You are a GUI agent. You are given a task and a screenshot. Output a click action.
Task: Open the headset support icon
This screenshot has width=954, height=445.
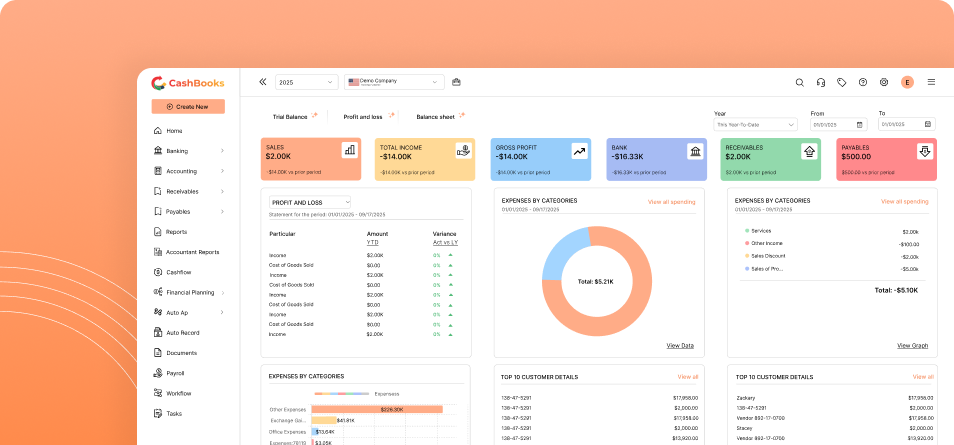coord(821,82)
